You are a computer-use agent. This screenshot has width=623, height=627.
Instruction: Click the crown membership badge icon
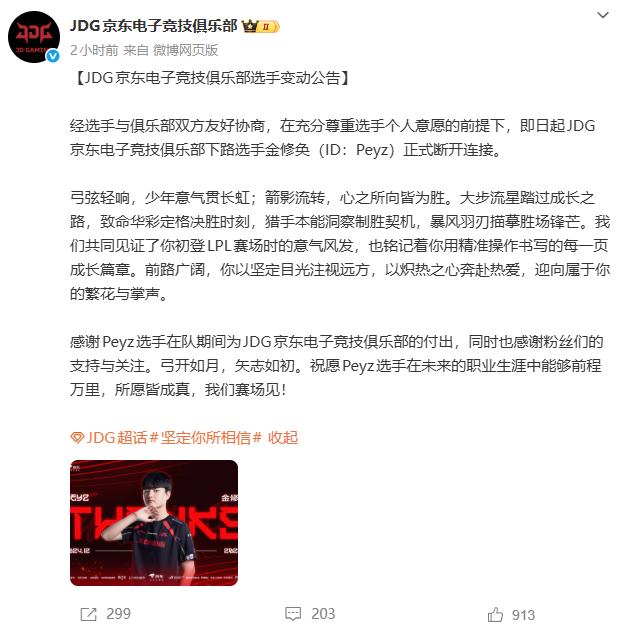(x=250, y=26)
